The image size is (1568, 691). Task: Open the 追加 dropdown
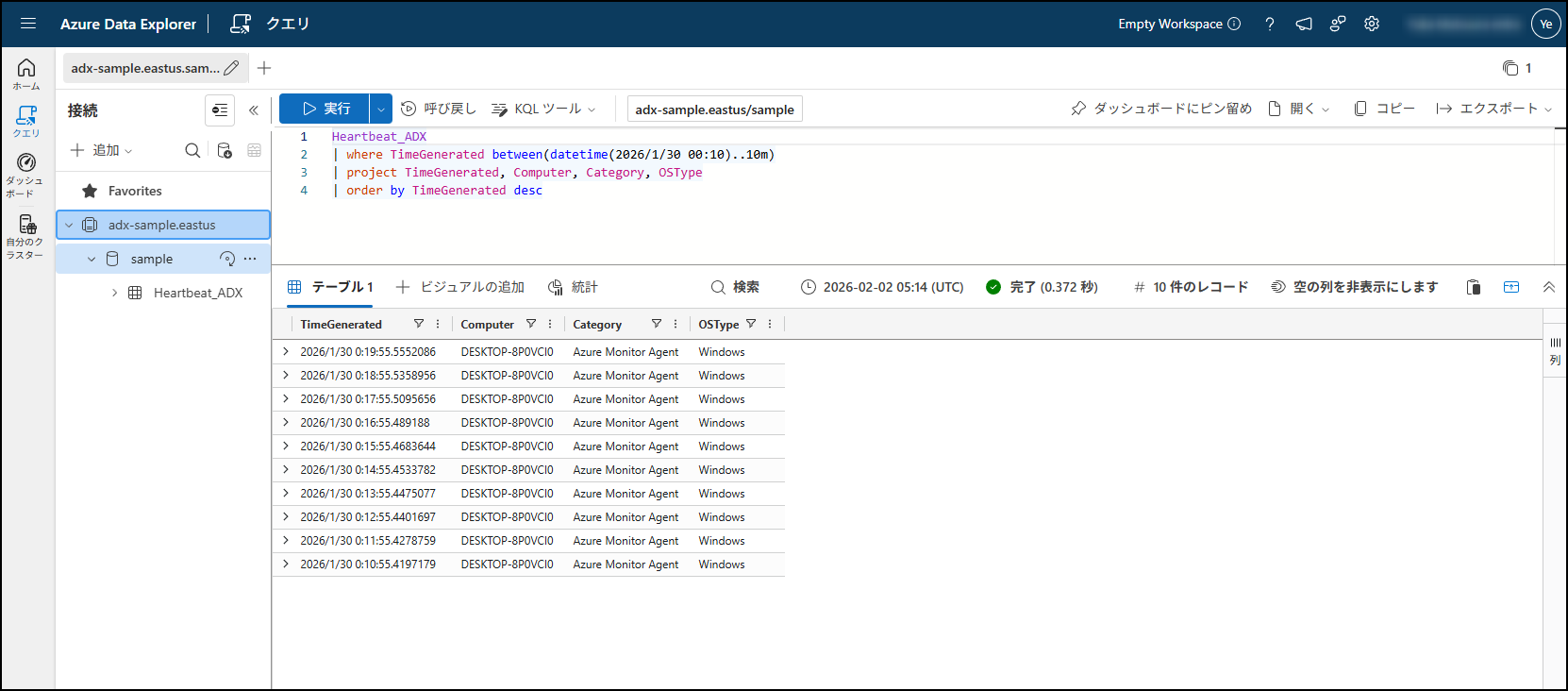tap(102, 150)
